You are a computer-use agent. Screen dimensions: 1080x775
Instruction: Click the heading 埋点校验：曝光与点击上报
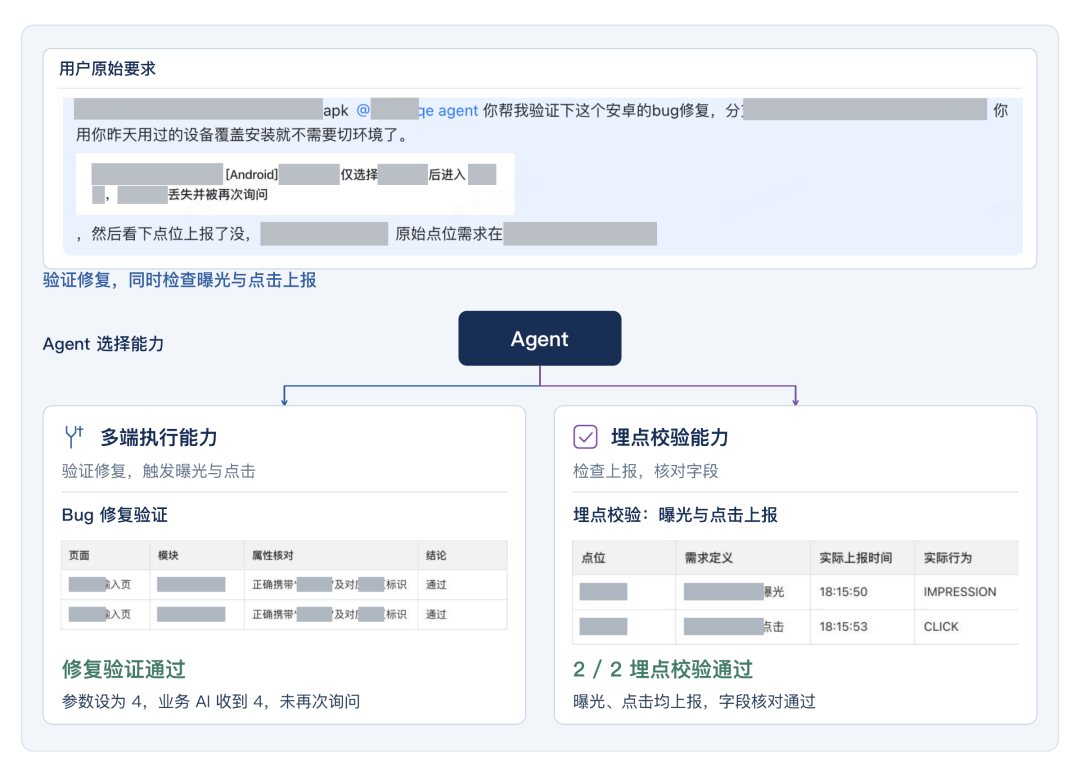675,515
